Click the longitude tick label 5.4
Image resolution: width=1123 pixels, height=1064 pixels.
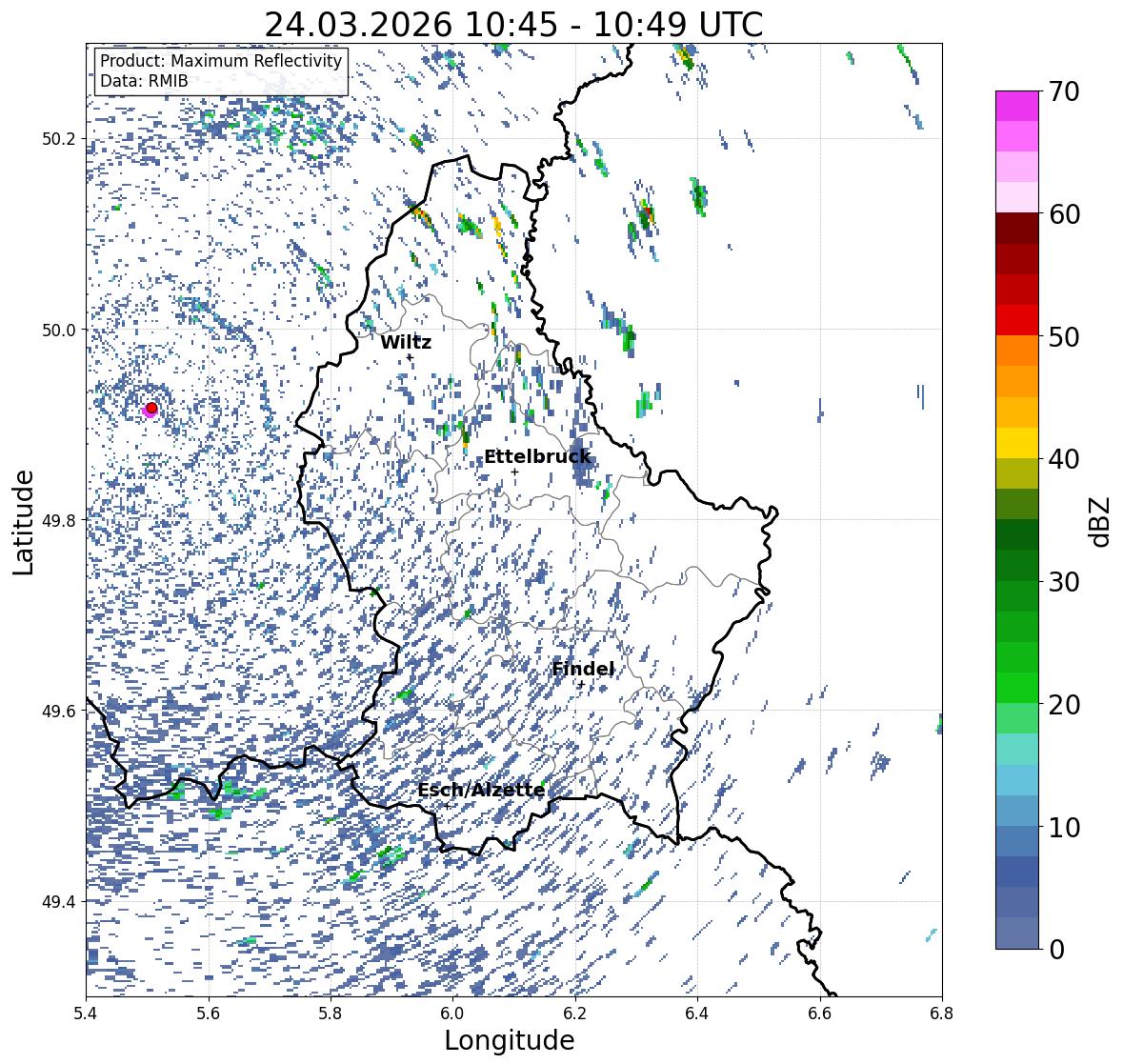[x=86, y=1013]
